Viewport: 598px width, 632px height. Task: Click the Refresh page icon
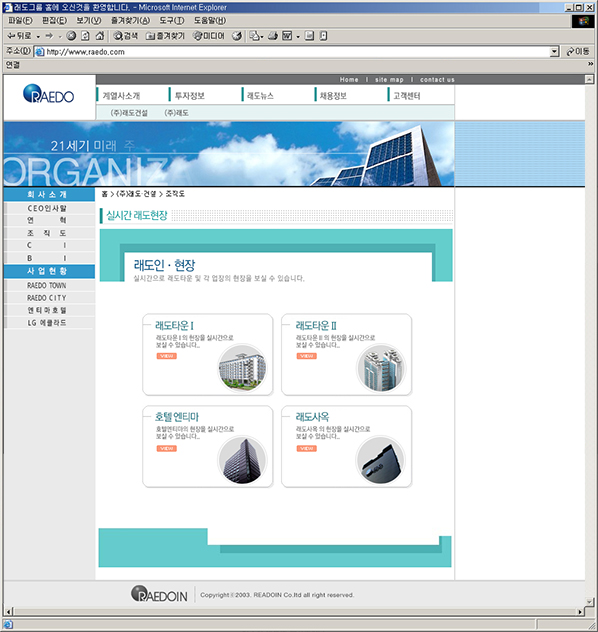tap(85, 36)
